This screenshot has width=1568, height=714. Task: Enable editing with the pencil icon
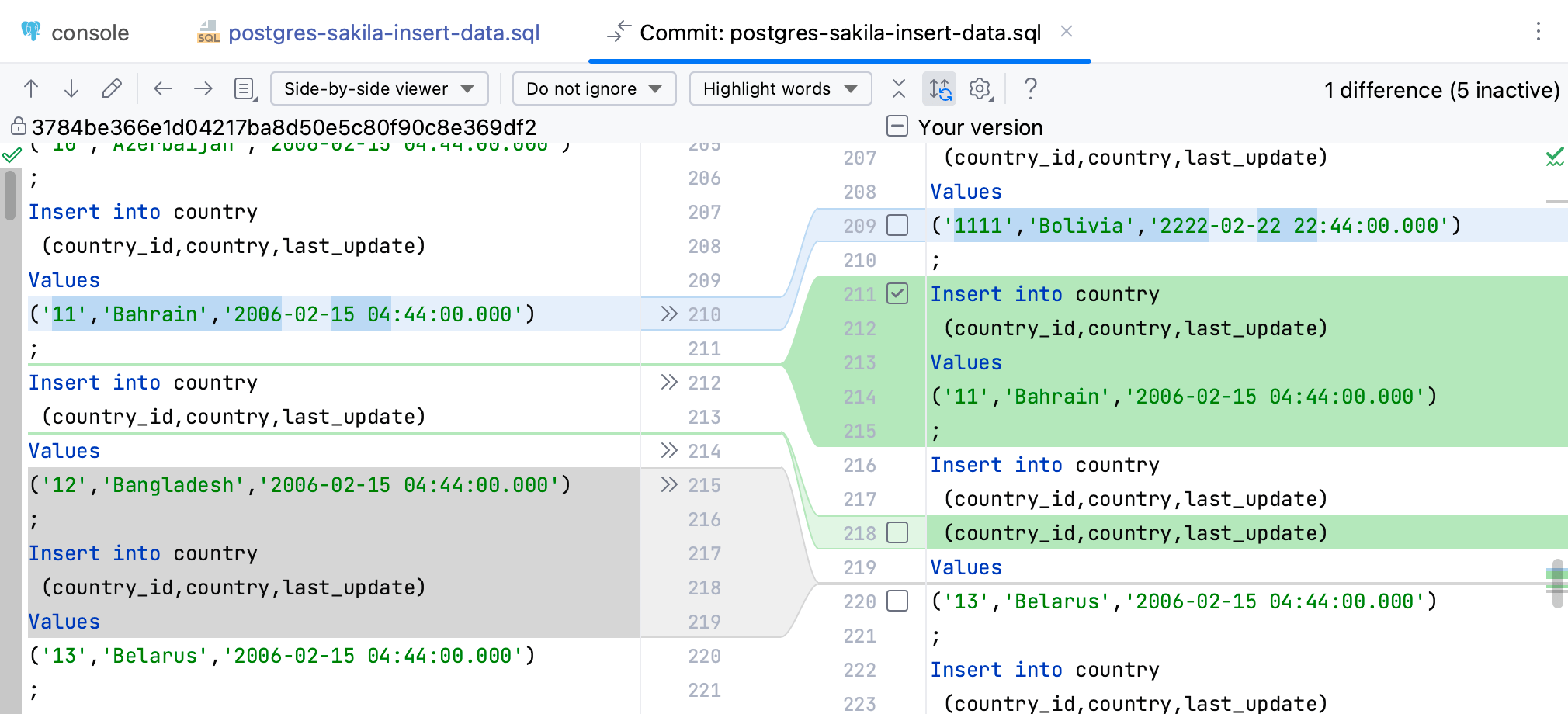point(112,88)
